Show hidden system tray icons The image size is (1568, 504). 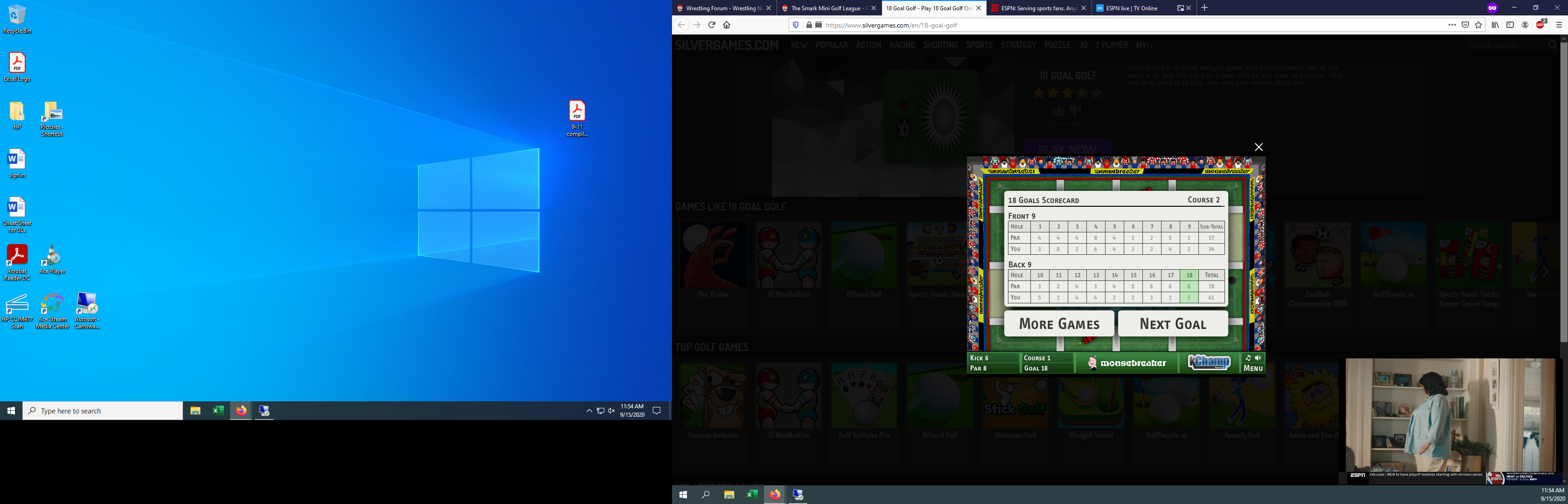pos(588,411)
